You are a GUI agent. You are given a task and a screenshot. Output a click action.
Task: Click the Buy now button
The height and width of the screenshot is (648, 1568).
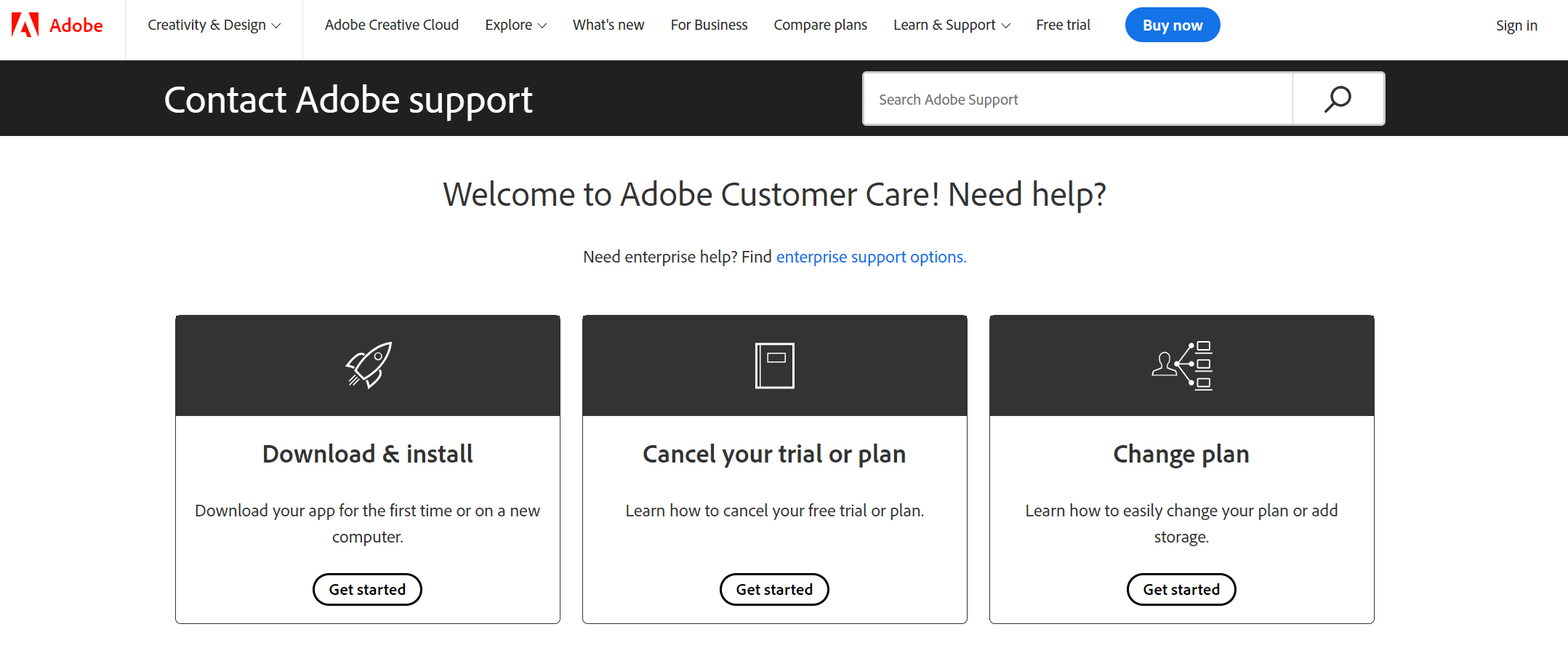point(1172,25)
